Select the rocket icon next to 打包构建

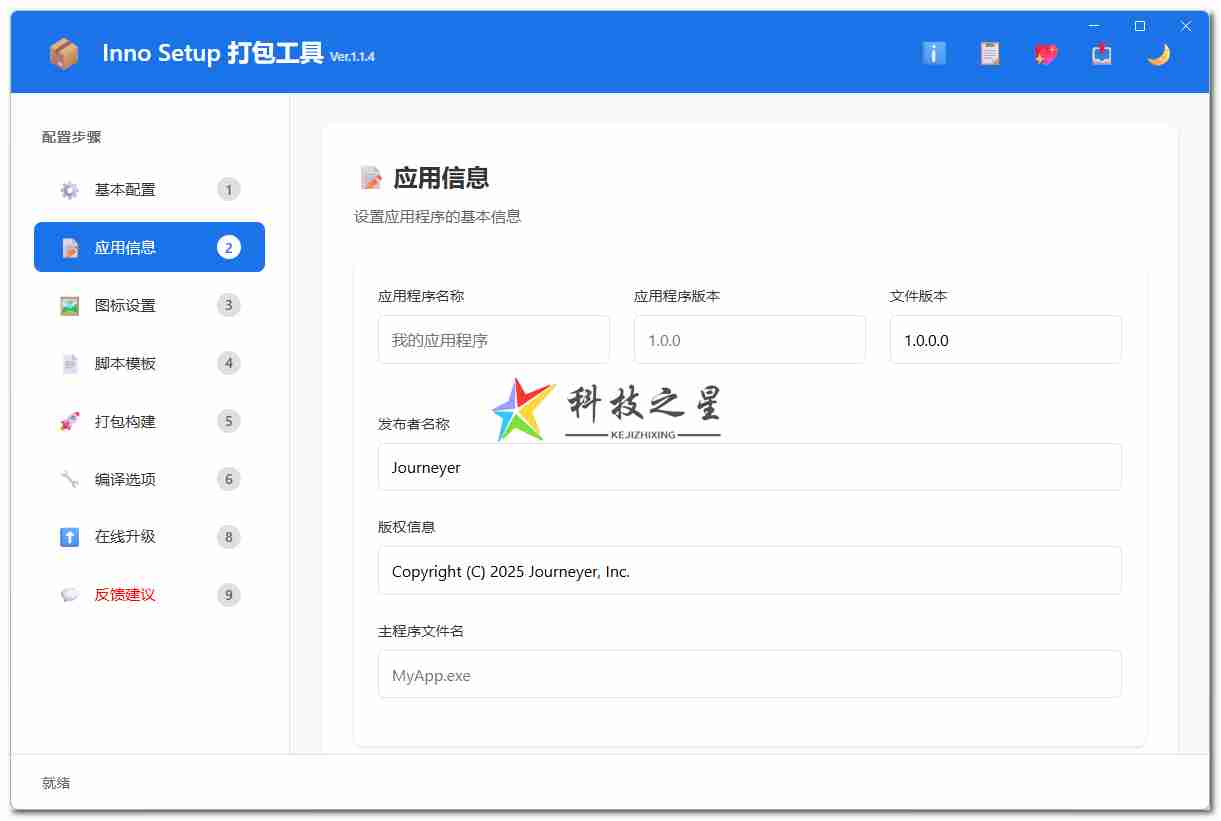click(69, 421)
